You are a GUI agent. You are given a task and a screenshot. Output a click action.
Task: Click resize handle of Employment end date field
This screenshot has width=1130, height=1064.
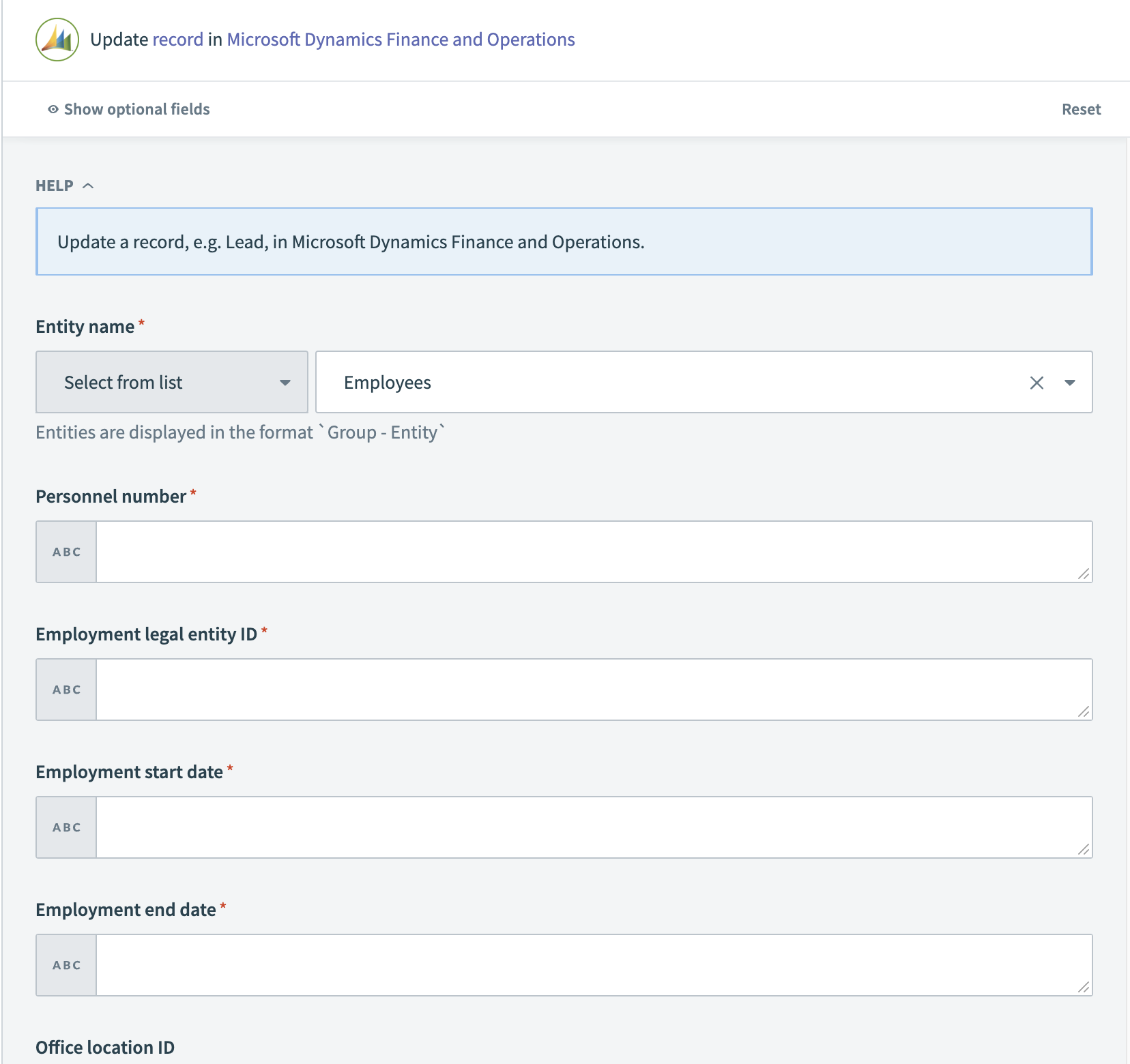pos(1083,987)
